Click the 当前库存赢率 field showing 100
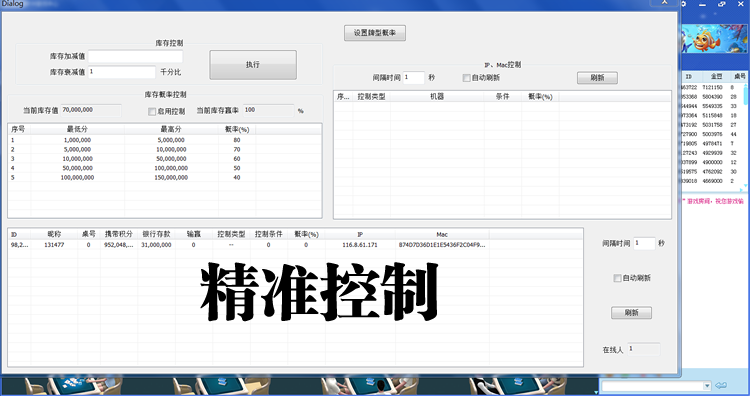750x396 pixels. click(x=268, y=110)
